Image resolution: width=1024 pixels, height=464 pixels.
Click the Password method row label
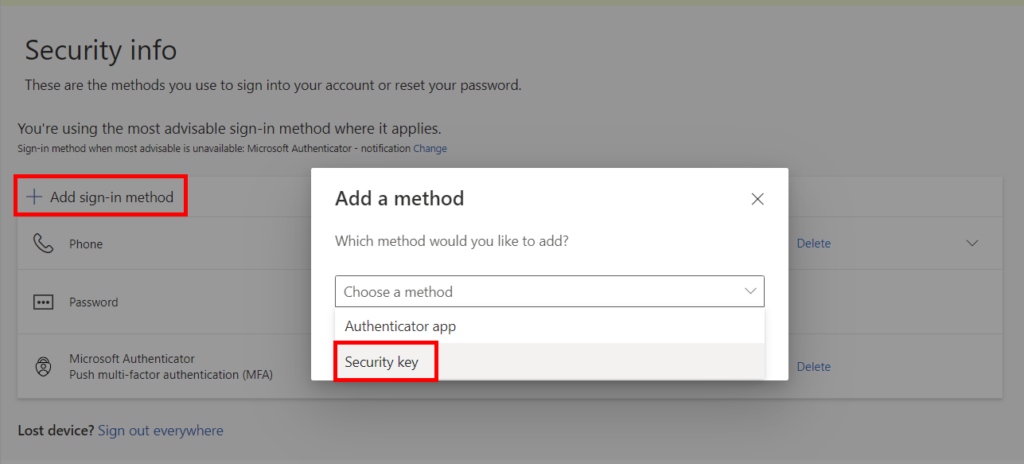coord(93,303)
